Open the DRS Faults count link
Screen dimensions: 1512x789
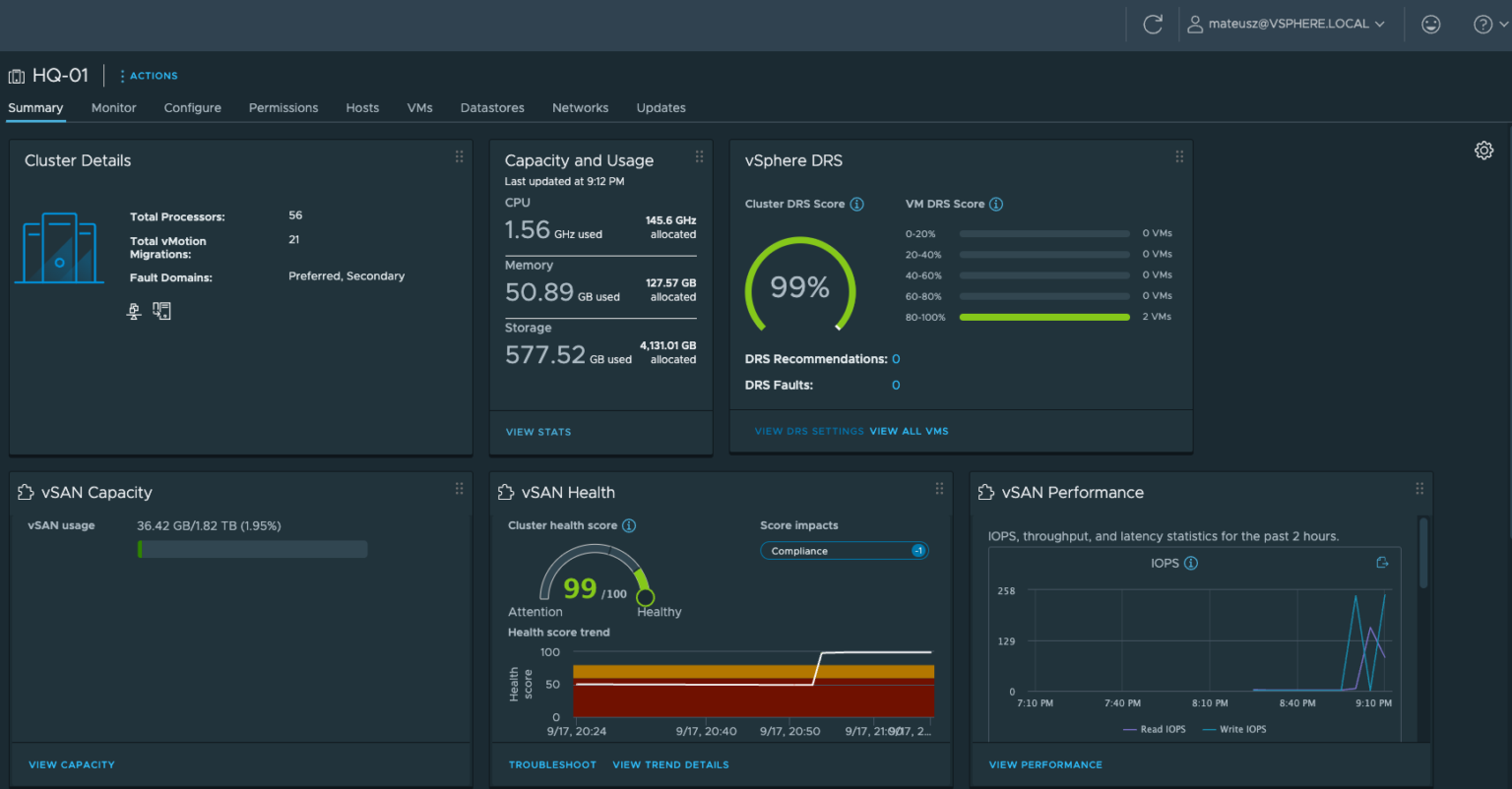click(896, 386)
